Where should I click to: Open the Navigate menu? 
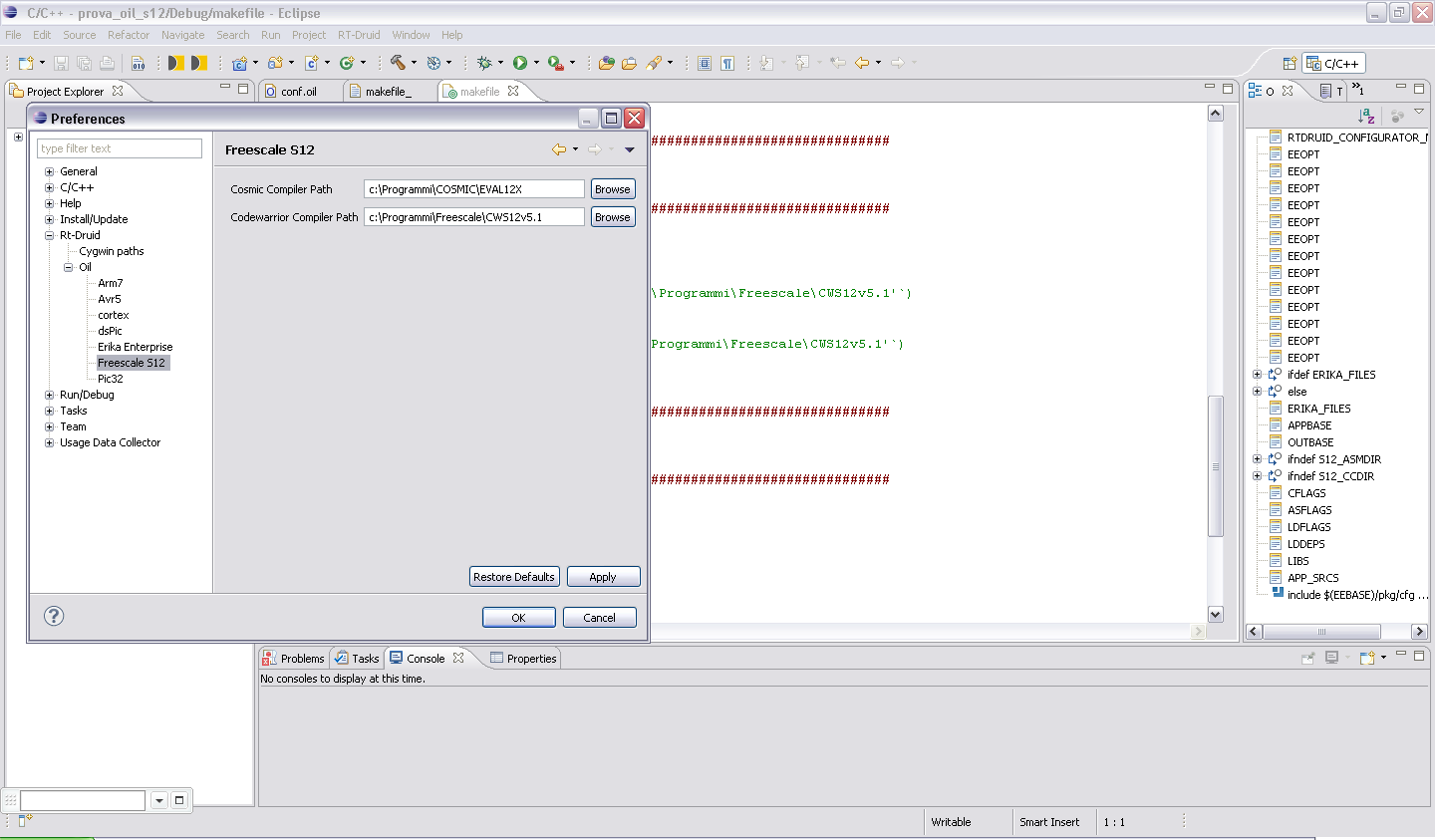[x=183, y=35]
